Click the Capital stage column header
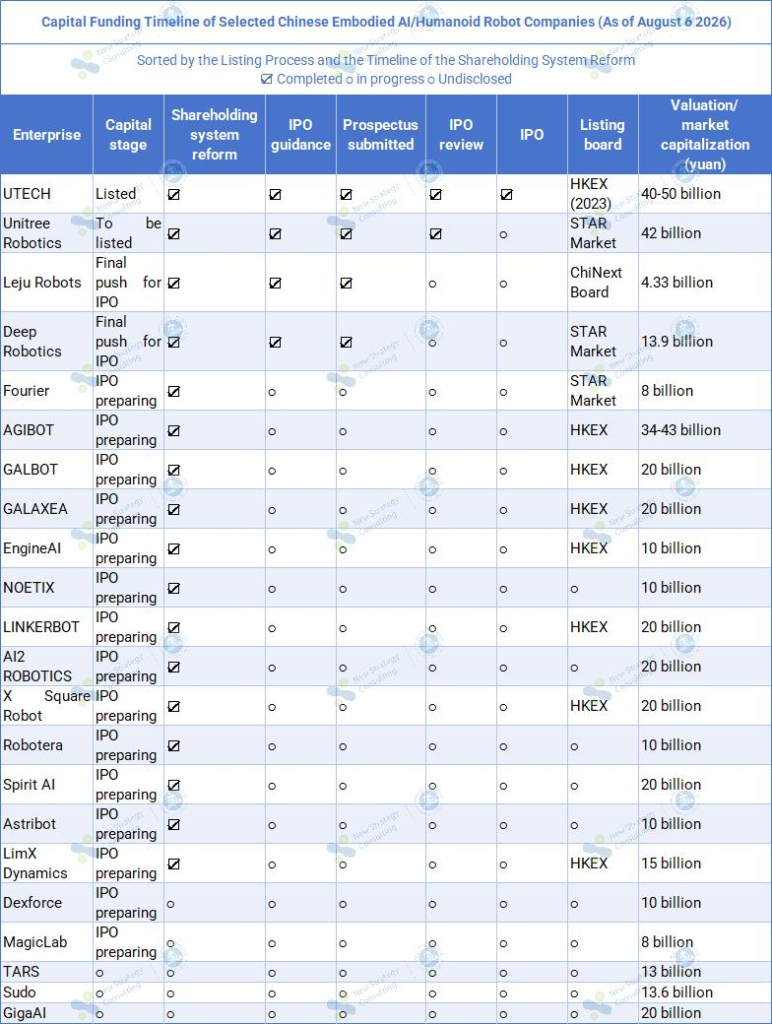772x1024 pixels. (128, 135)
